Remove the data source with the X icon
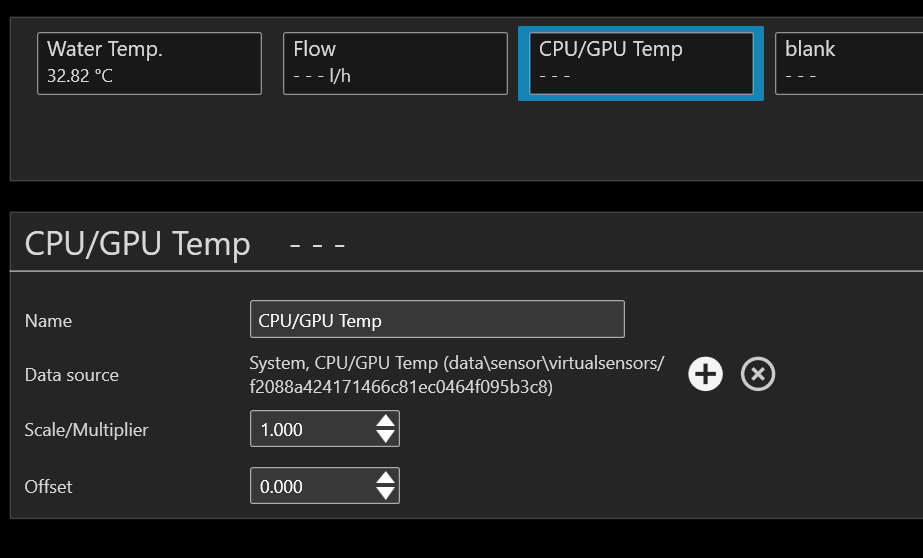Image resolution: width=923 pixels, height=558 pixels. (758, 374)
